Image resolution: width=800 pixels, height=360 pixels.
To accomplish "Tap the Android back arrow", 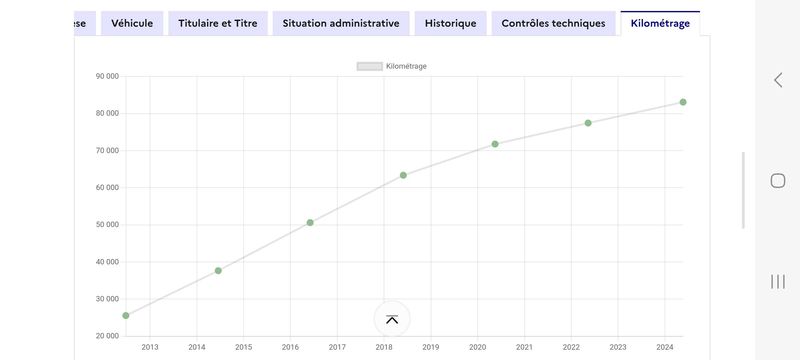I will [778, 80].
